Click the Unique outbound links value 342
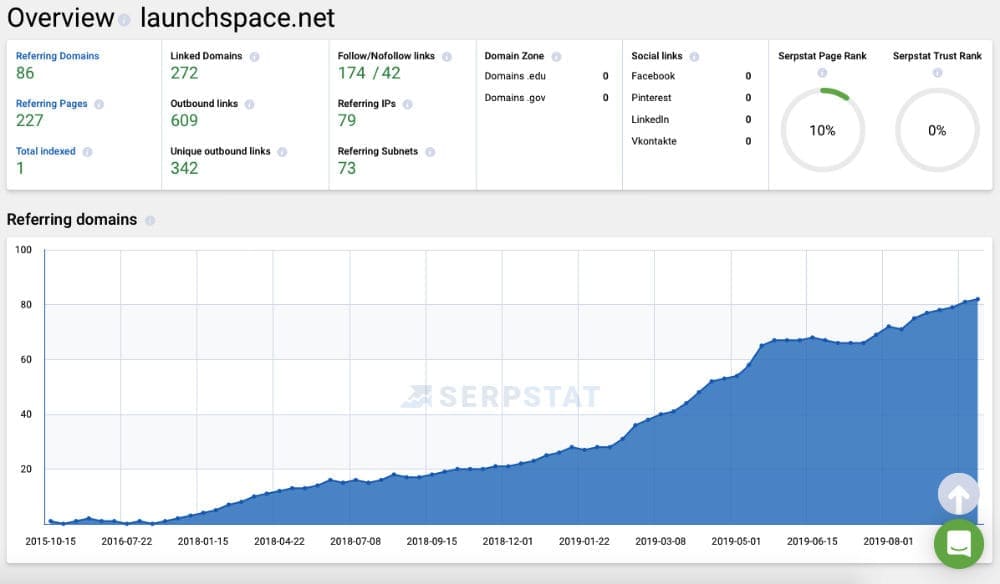Screen dimensions: 1000x584 pos(184,168)
